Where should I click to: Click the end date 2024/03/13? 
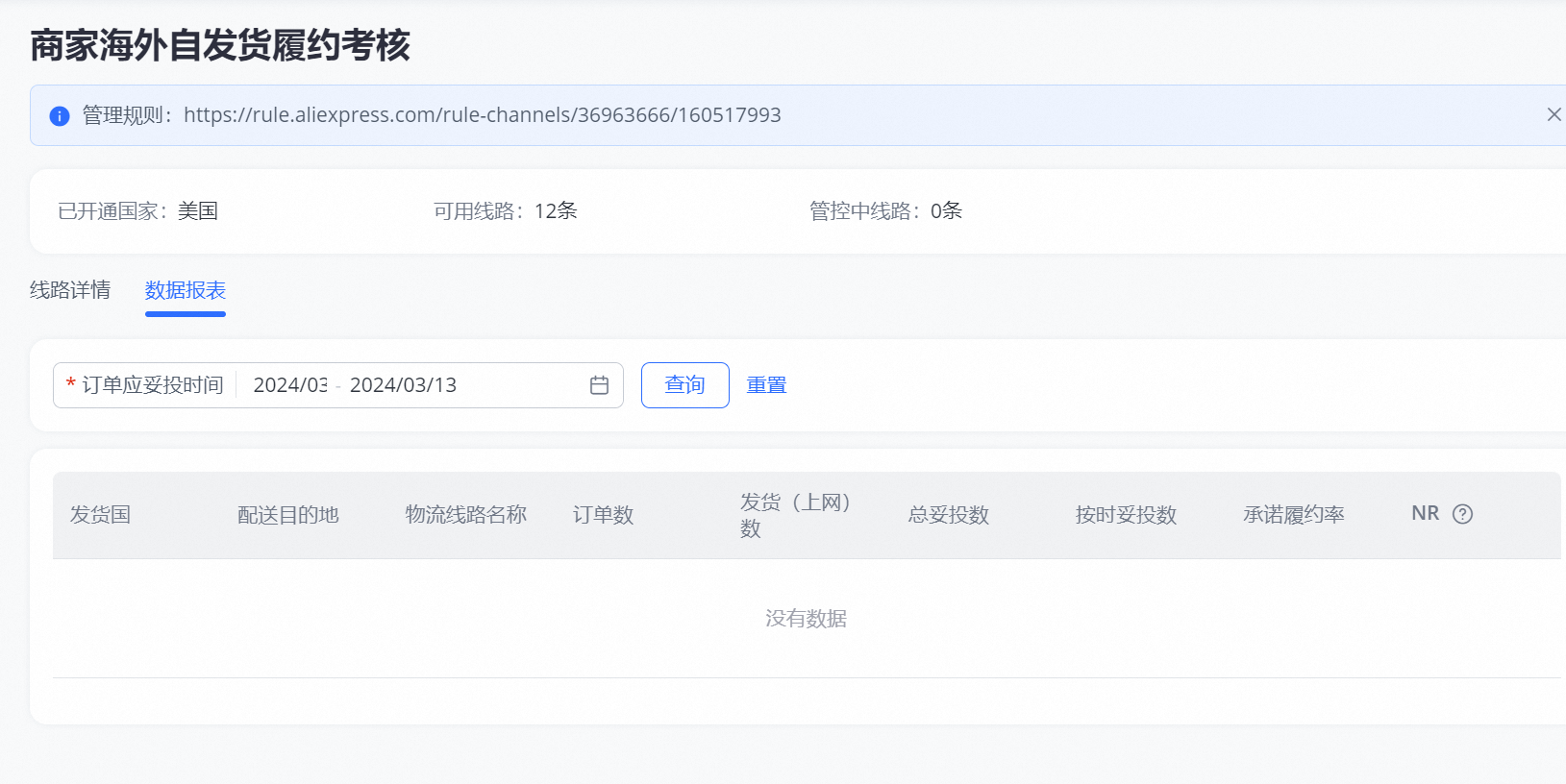pos(403,385)
